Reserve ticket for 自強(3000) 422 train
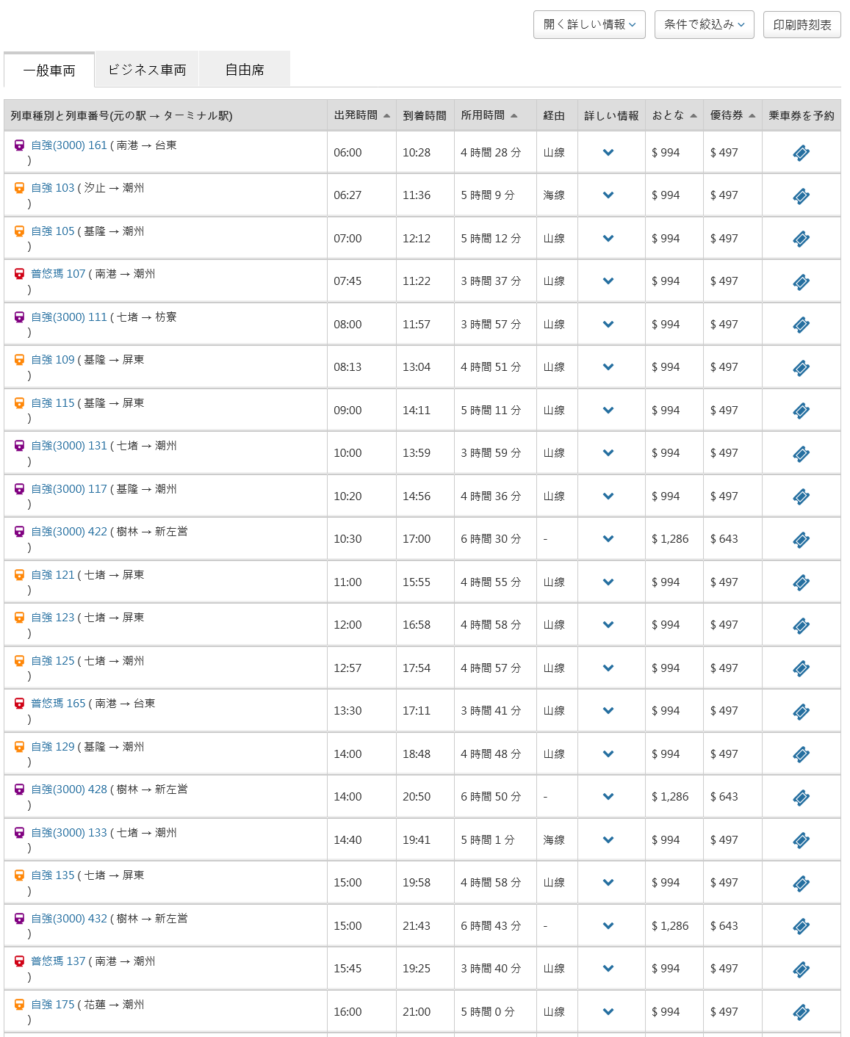850x1037 pixels. coord(800,540)
